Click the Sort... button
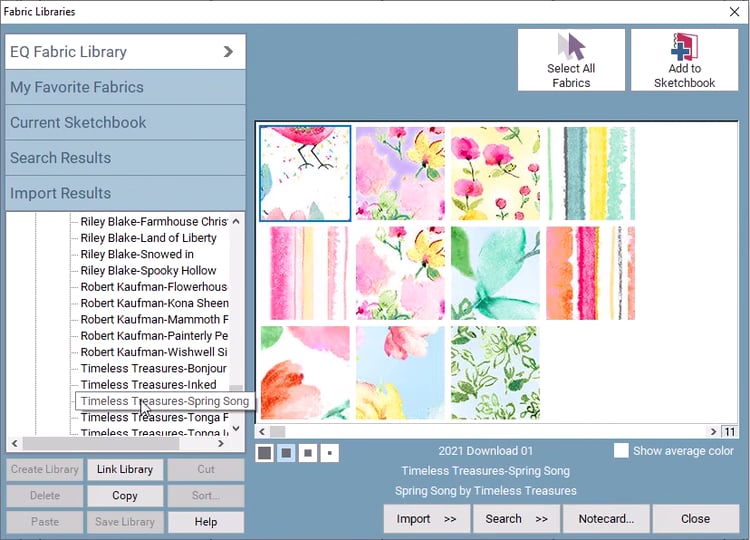Viewport: 750px width, 540px height. coord(206,496)
